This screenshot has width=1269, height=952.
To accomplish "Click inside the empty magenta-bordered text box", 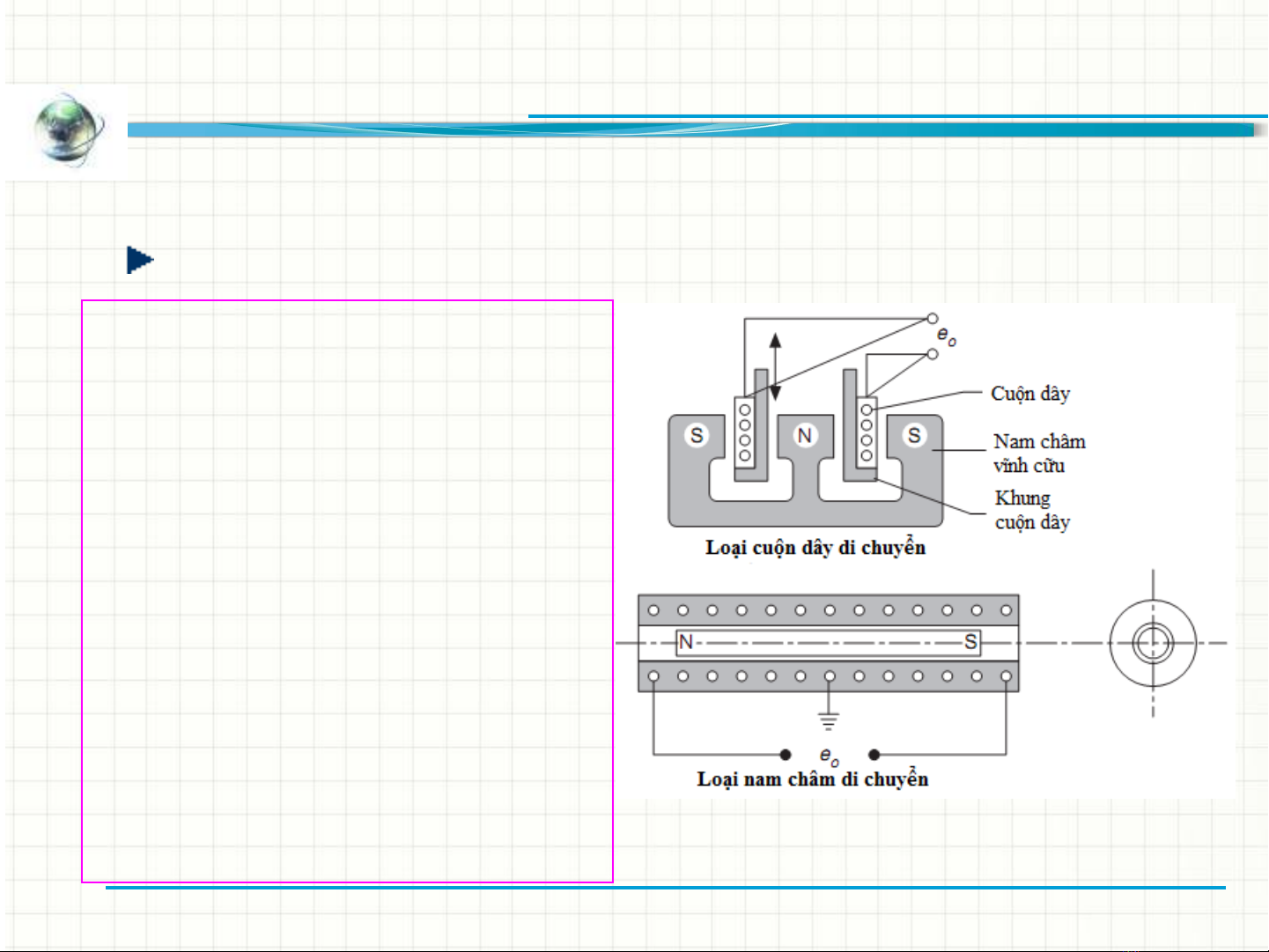I will coord(347,590).
